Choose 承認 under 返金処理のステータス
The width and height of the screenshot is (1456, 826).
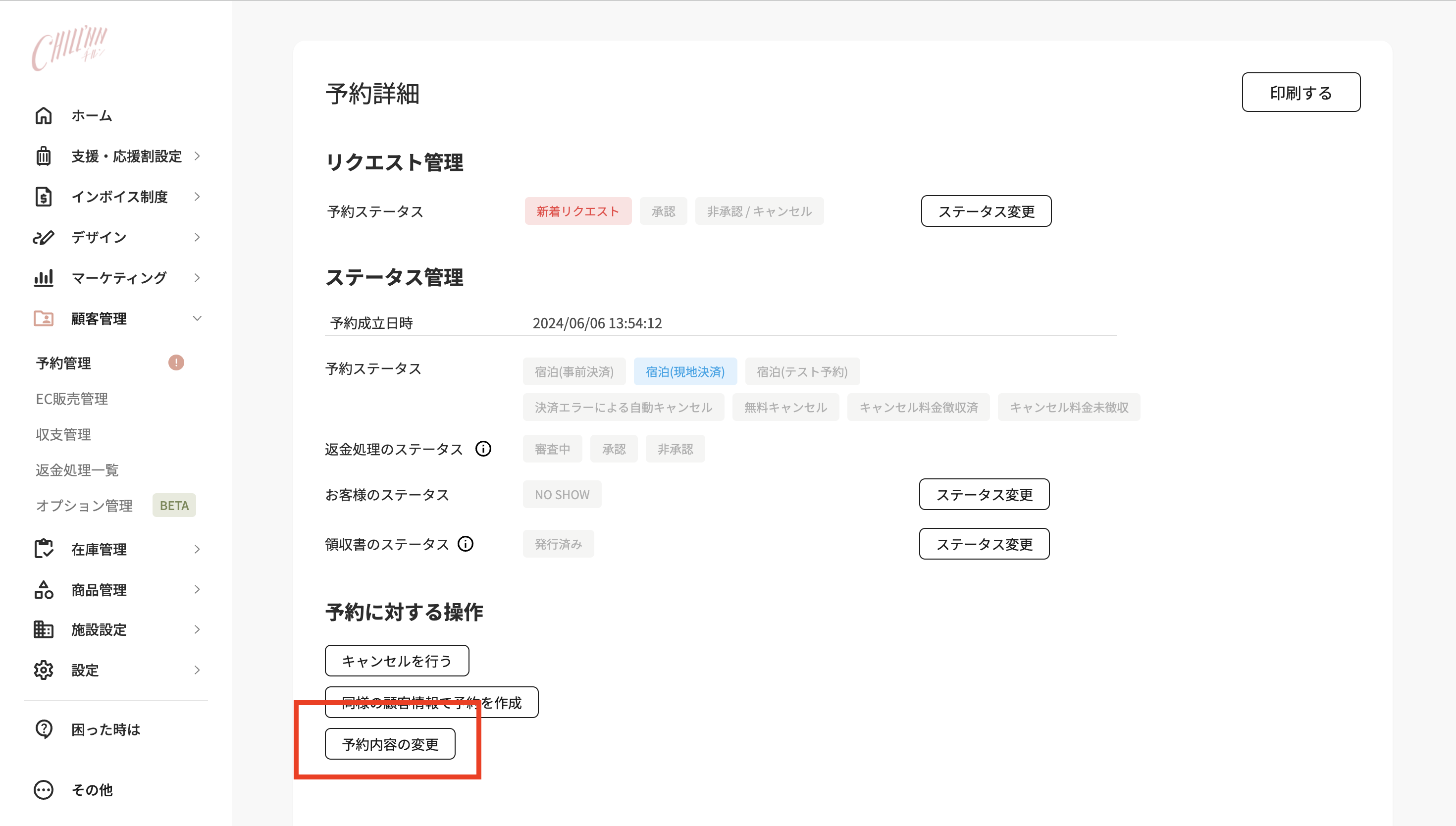tap(614, 448)
